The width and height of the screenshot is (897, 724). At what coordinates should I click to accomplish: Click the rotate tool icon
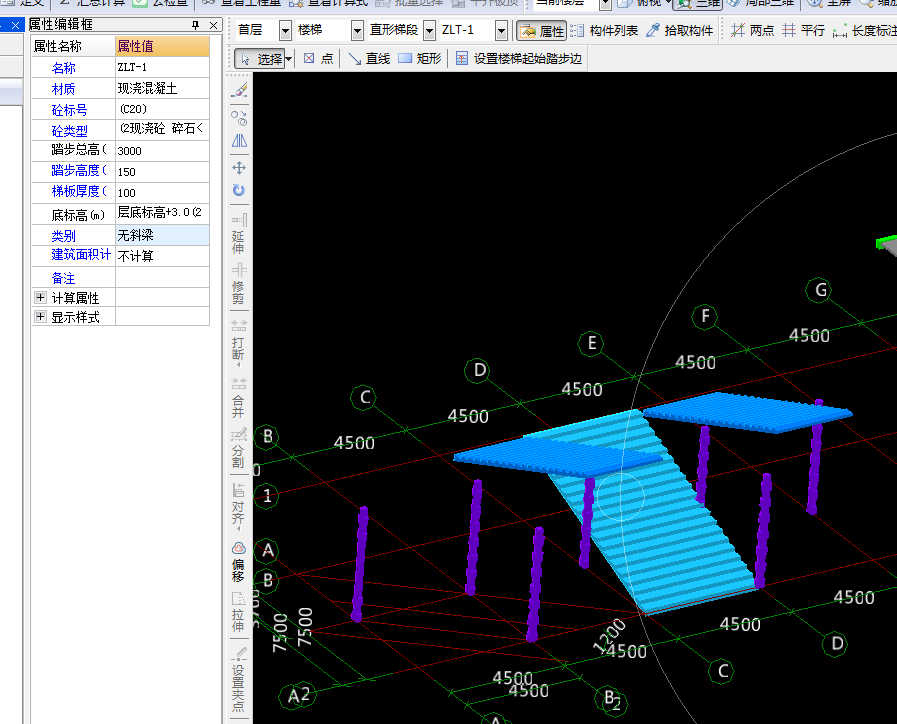click(239, 190)
